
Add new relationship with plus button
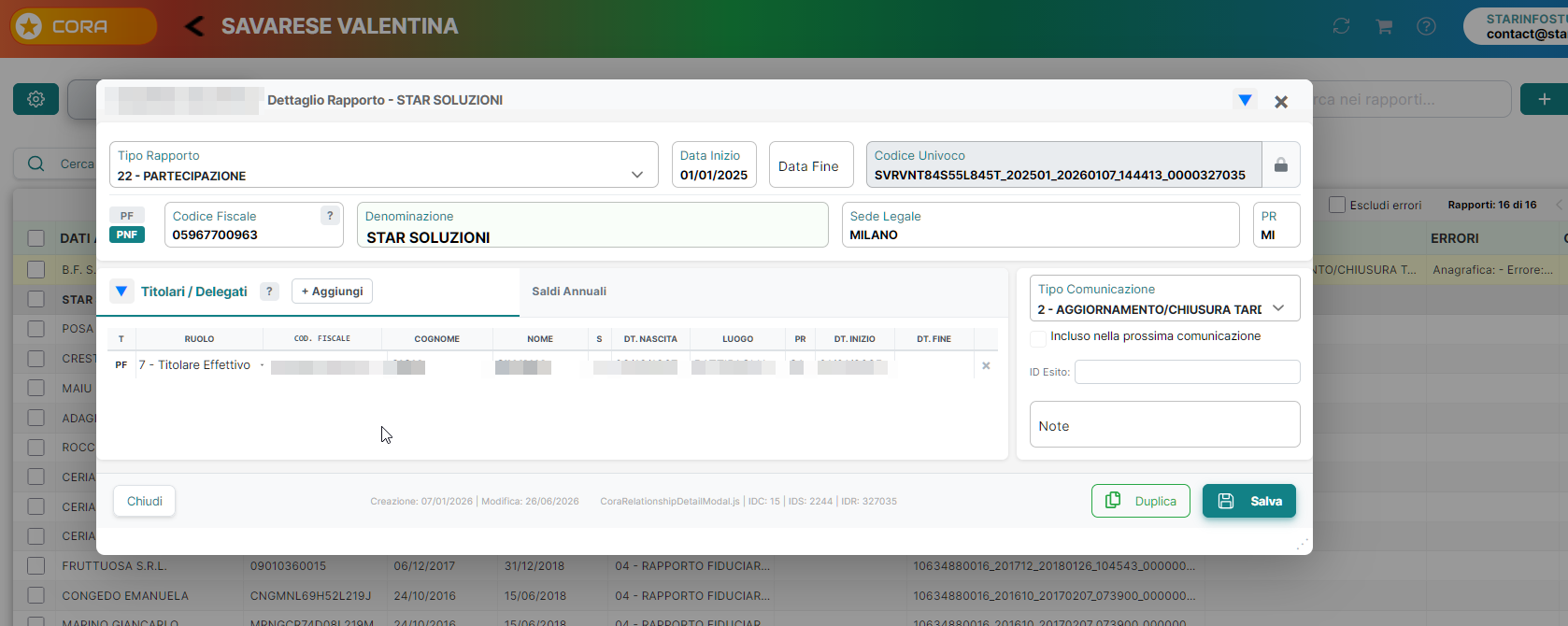(x=1544, y=99)
